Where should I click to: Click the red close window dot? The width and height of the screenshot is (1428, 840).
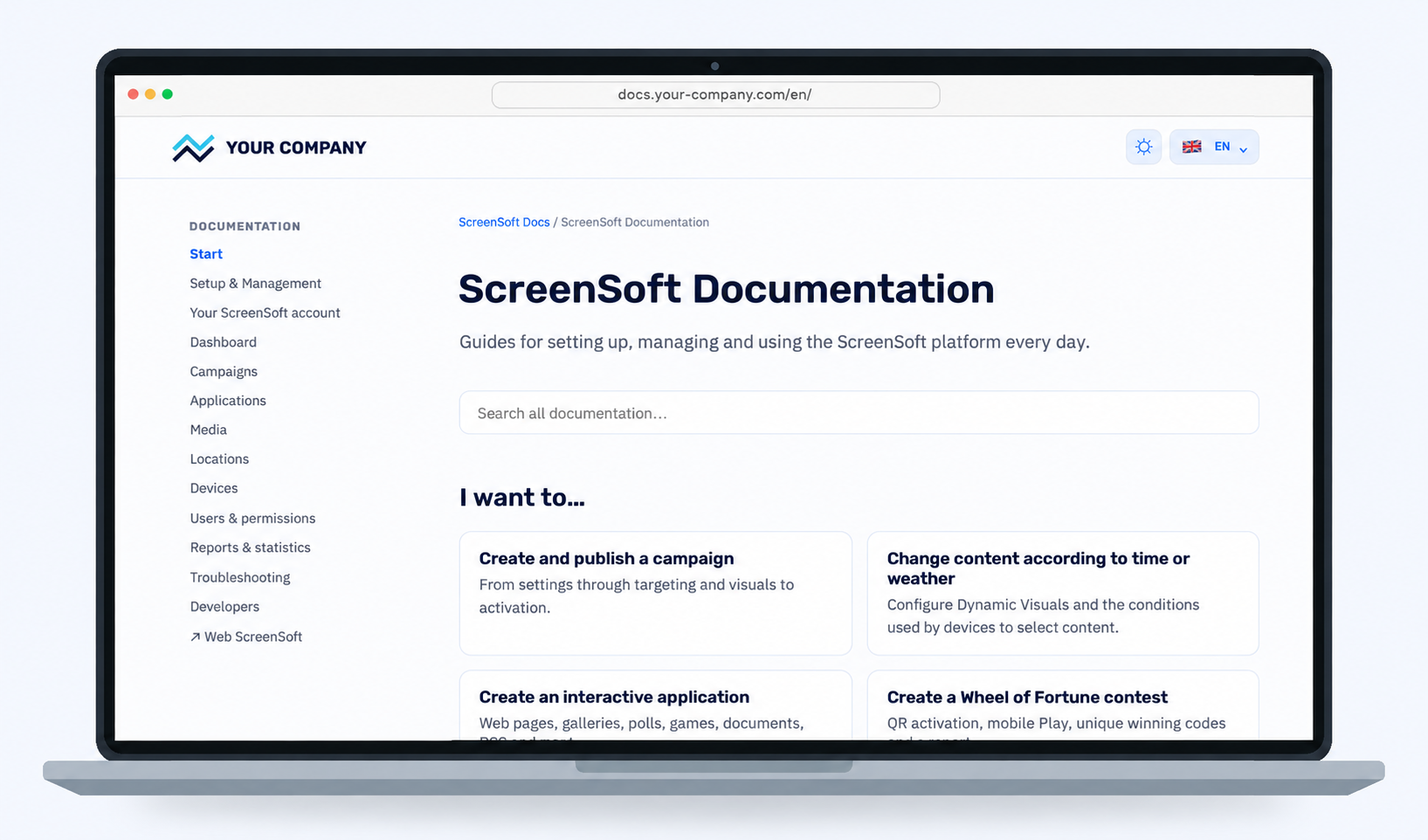click(x=133, y=94)
